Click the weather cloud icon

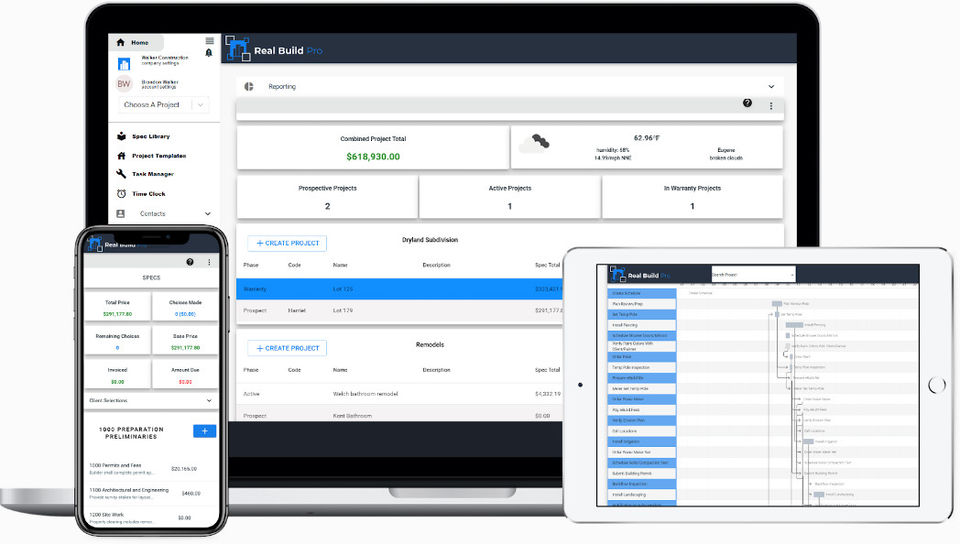point(534,144)
